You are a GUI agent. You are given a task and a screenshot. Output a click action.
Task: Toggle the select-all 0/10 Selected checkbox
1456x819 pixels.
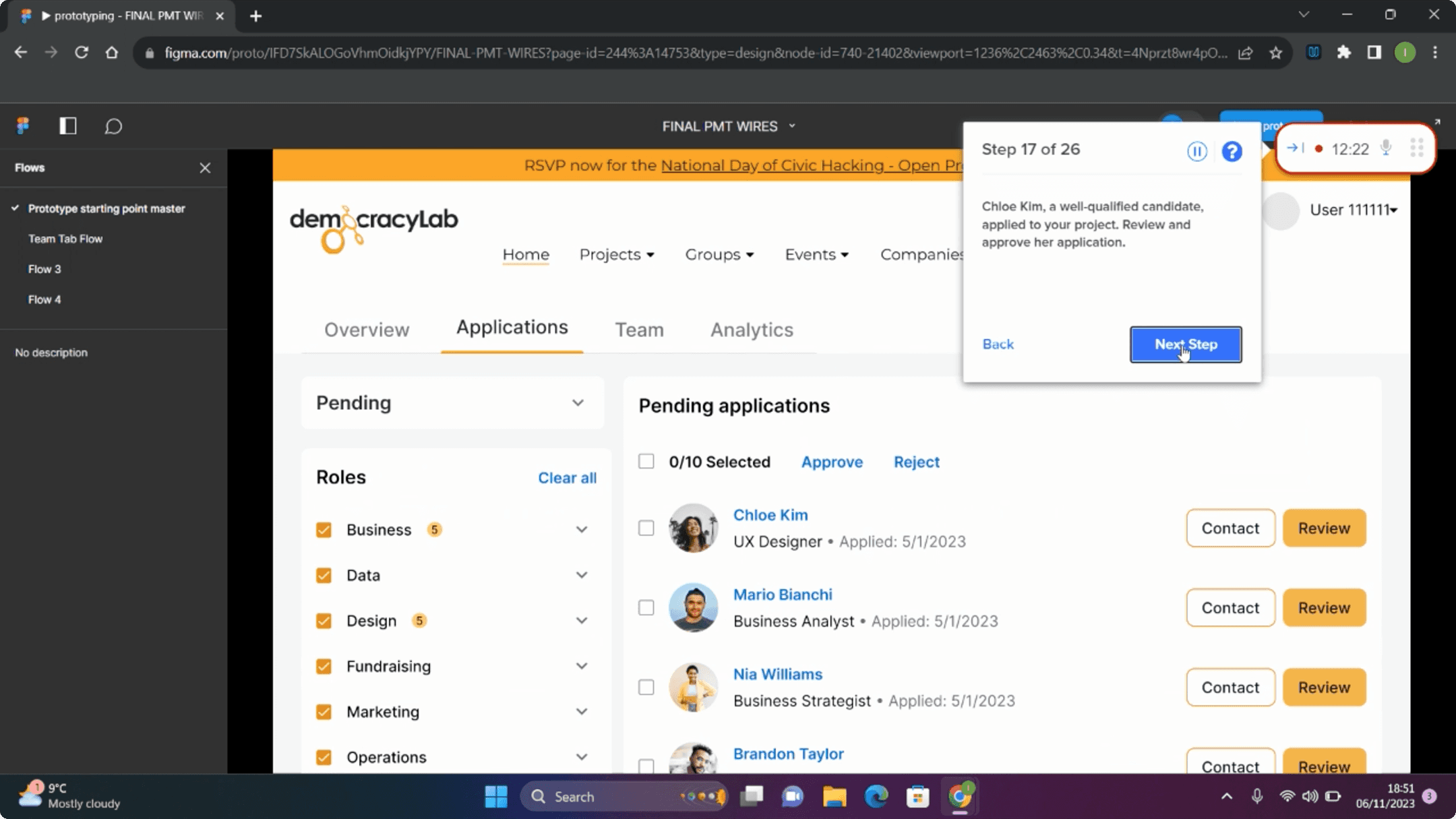tap(646, 462)
